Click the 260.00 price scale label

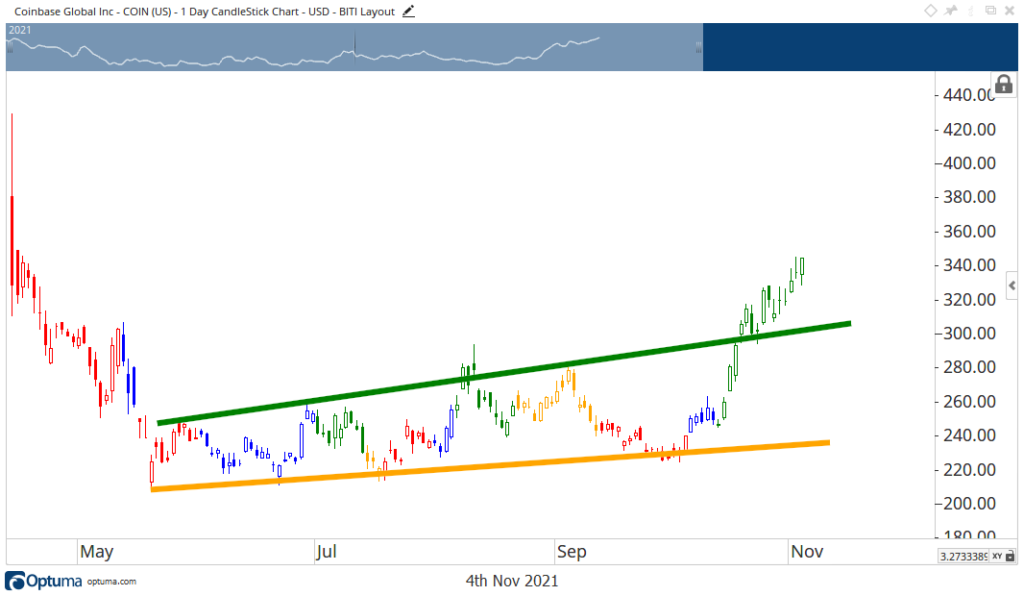[969, 401]
